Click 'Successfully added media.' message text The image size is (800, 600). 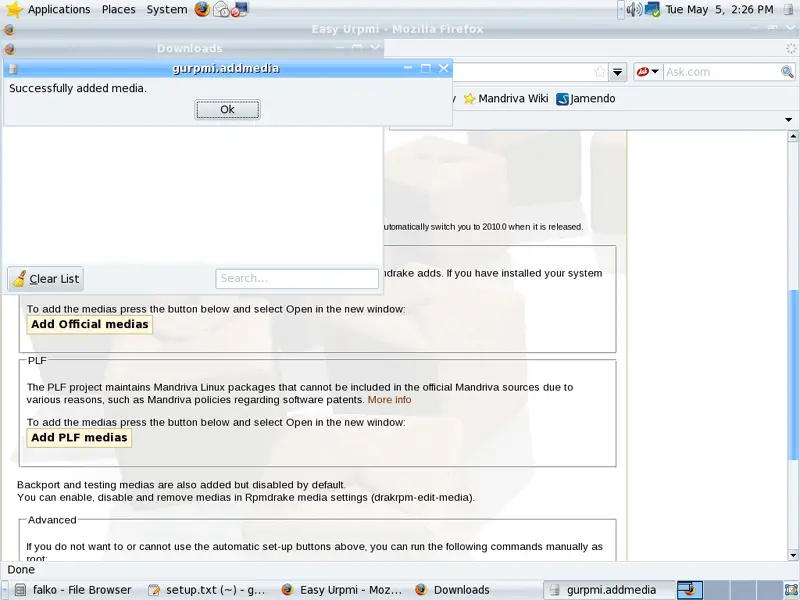[78, 88]
